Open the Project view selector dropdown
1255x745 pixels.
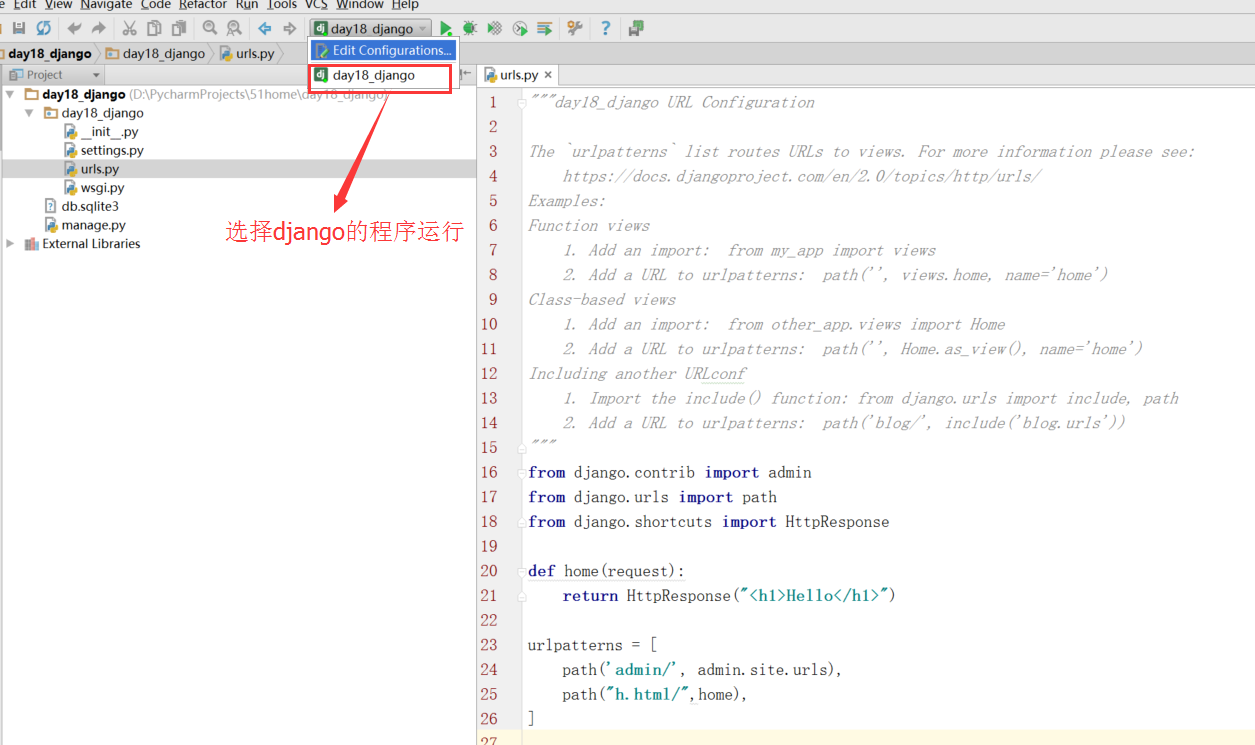coord(53,75)
